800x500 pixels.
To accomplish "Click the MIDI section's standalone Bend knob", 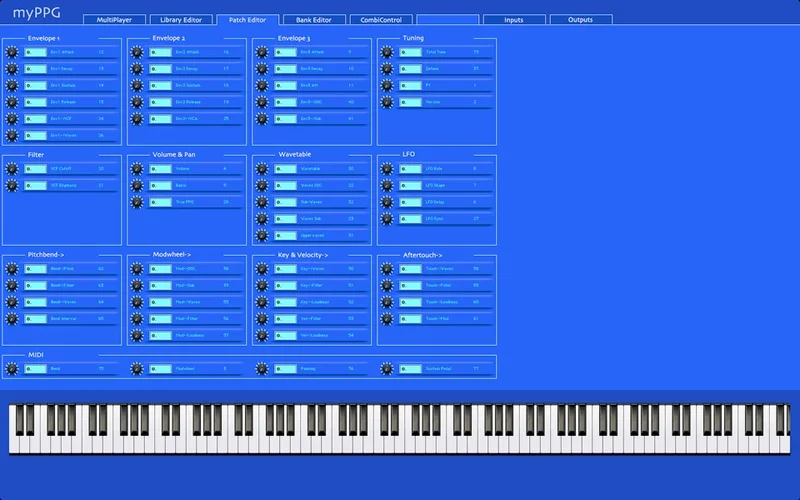I will tap(12, 369).
